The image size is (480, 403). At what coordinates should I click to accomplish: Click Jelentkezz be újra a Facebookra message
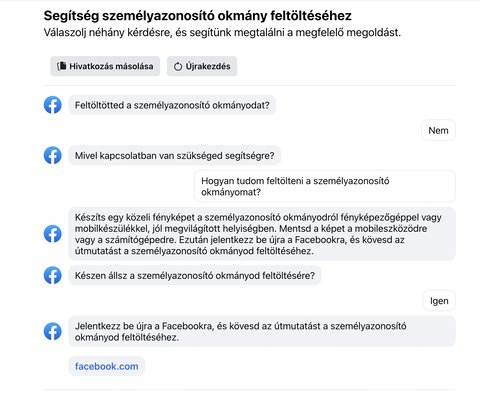tap(262, 331)
